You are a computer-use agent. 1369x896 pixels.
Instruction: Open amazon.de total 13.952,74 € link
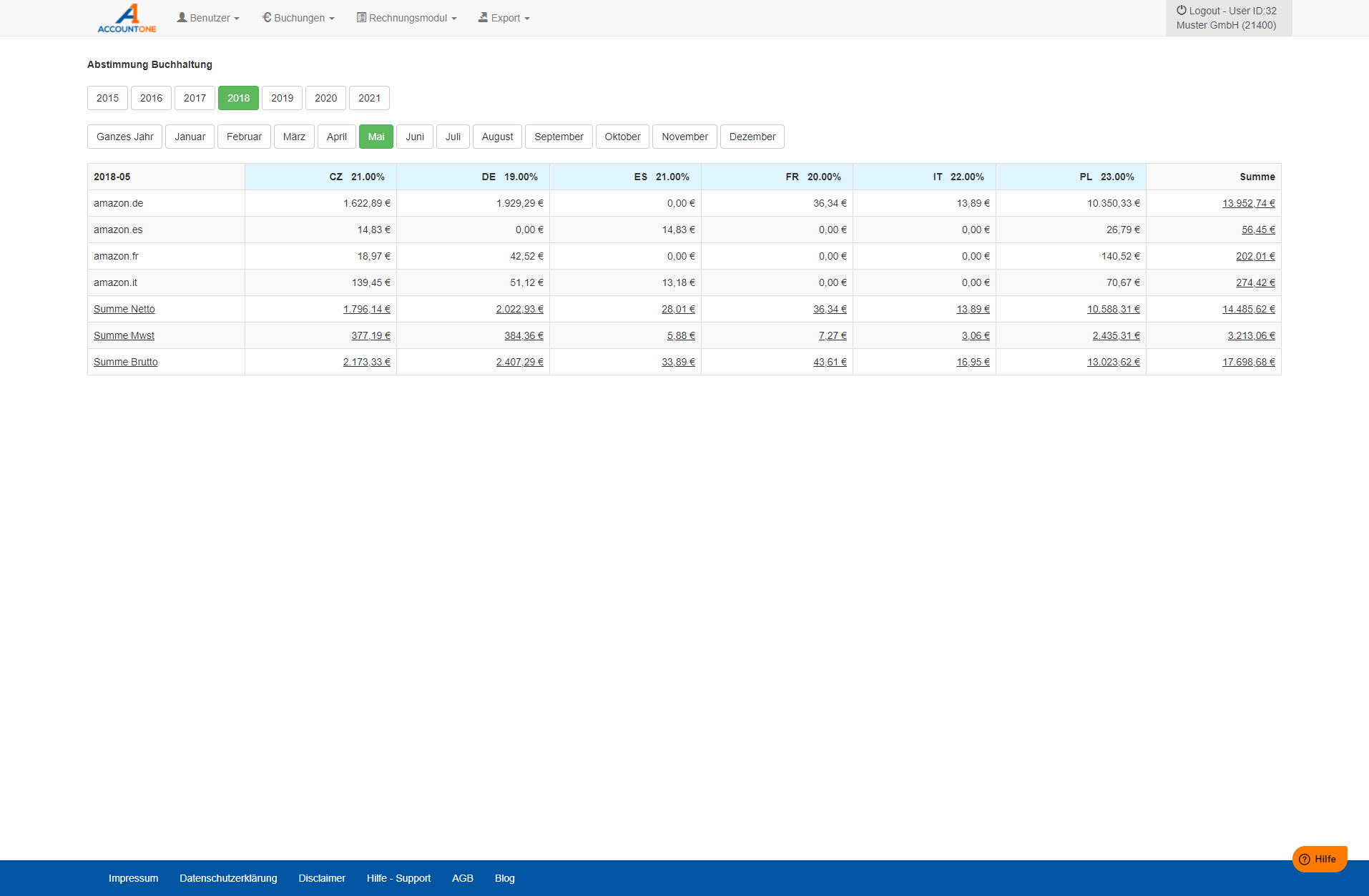1248,203
